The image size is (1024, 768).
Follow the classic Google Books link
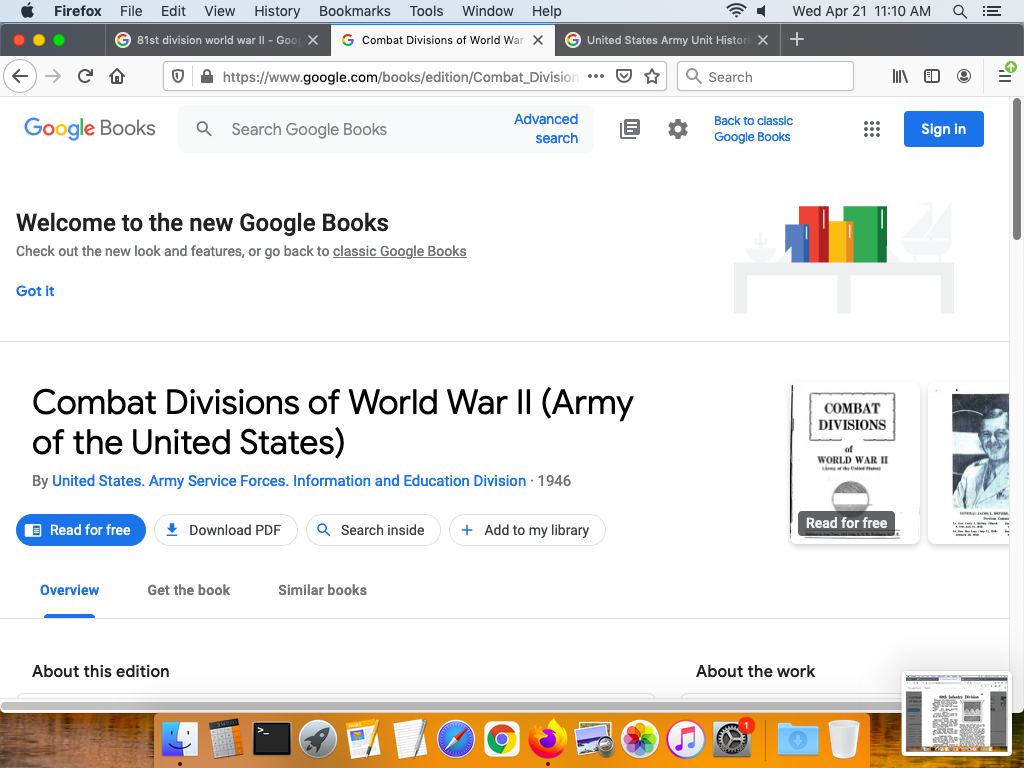pyautogui.click(x=399, y=251)
